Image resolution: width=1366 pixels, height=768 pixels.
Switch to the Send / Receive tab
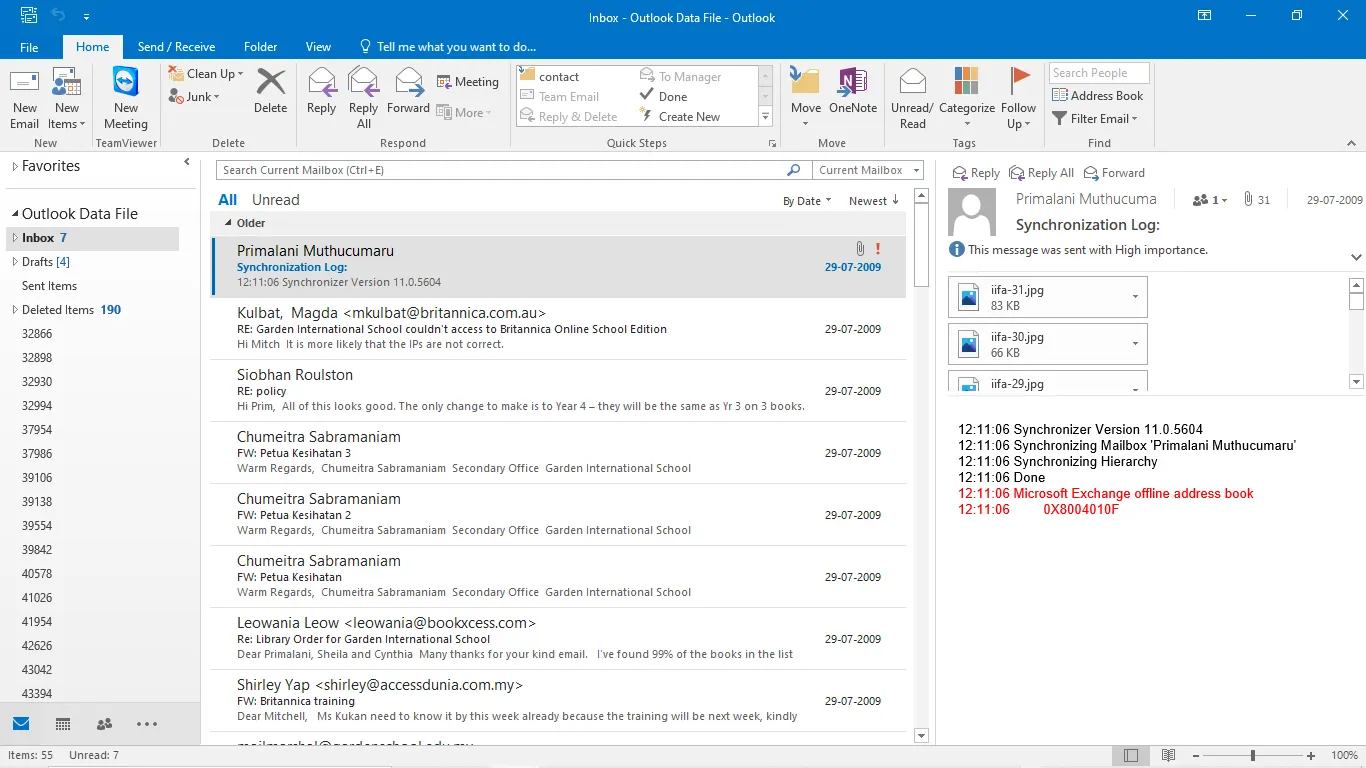click(176, 47)
